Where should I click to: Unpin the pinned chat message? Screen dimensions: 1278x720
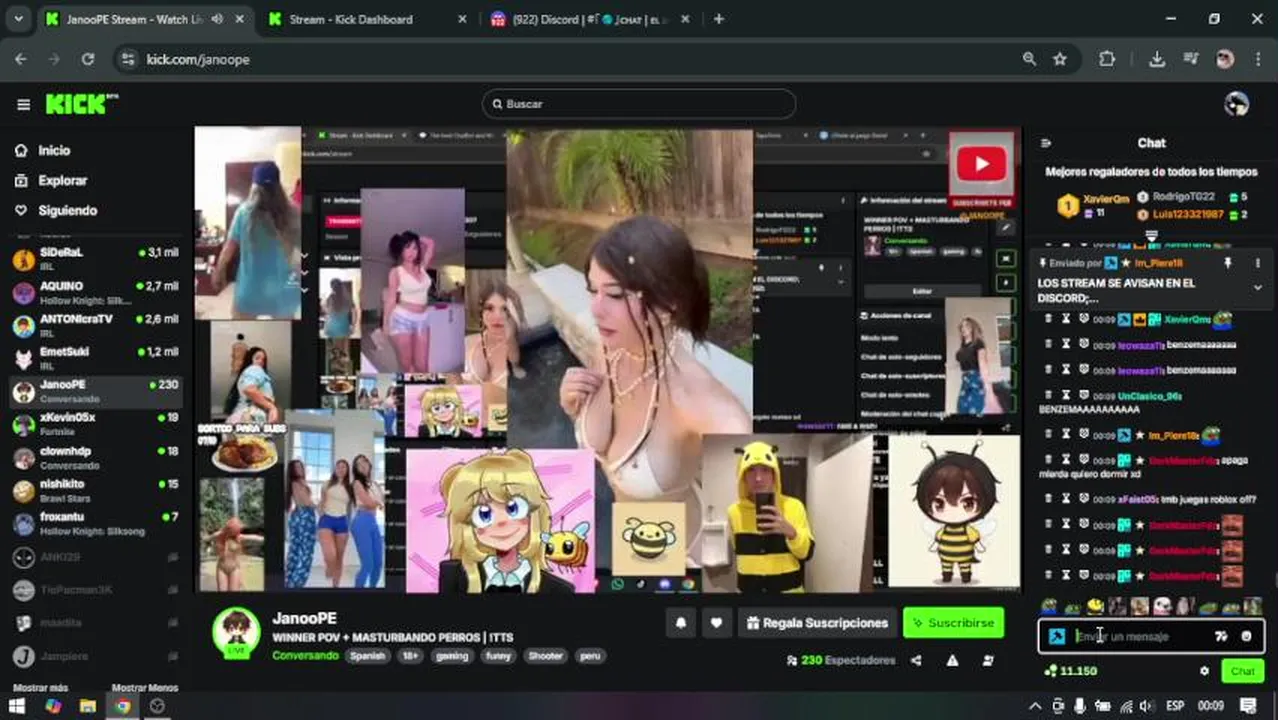(x=1227, y=263)
